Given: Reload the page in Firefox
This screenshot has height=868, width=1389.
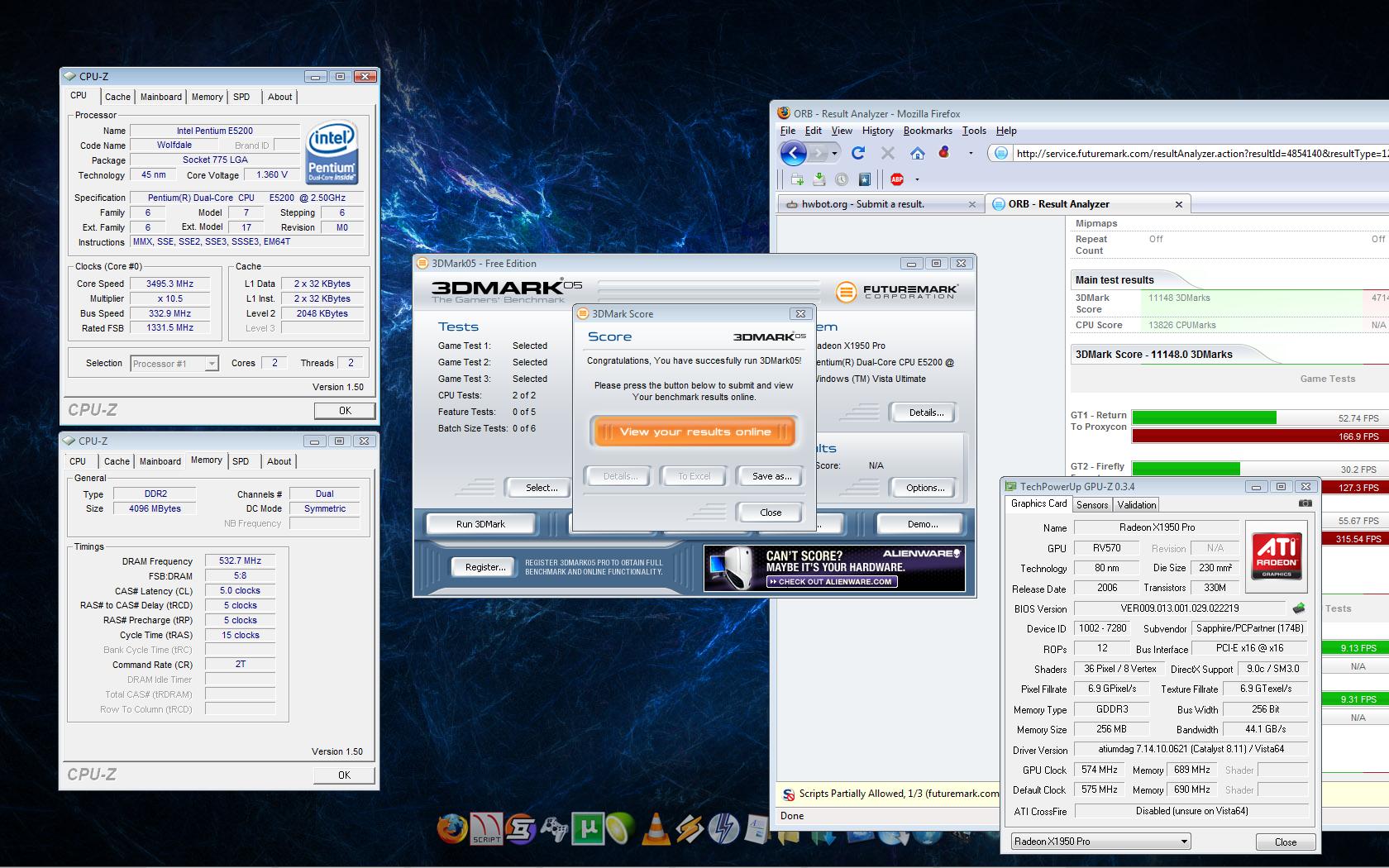Looking at the screenshot, I should 858,153.
